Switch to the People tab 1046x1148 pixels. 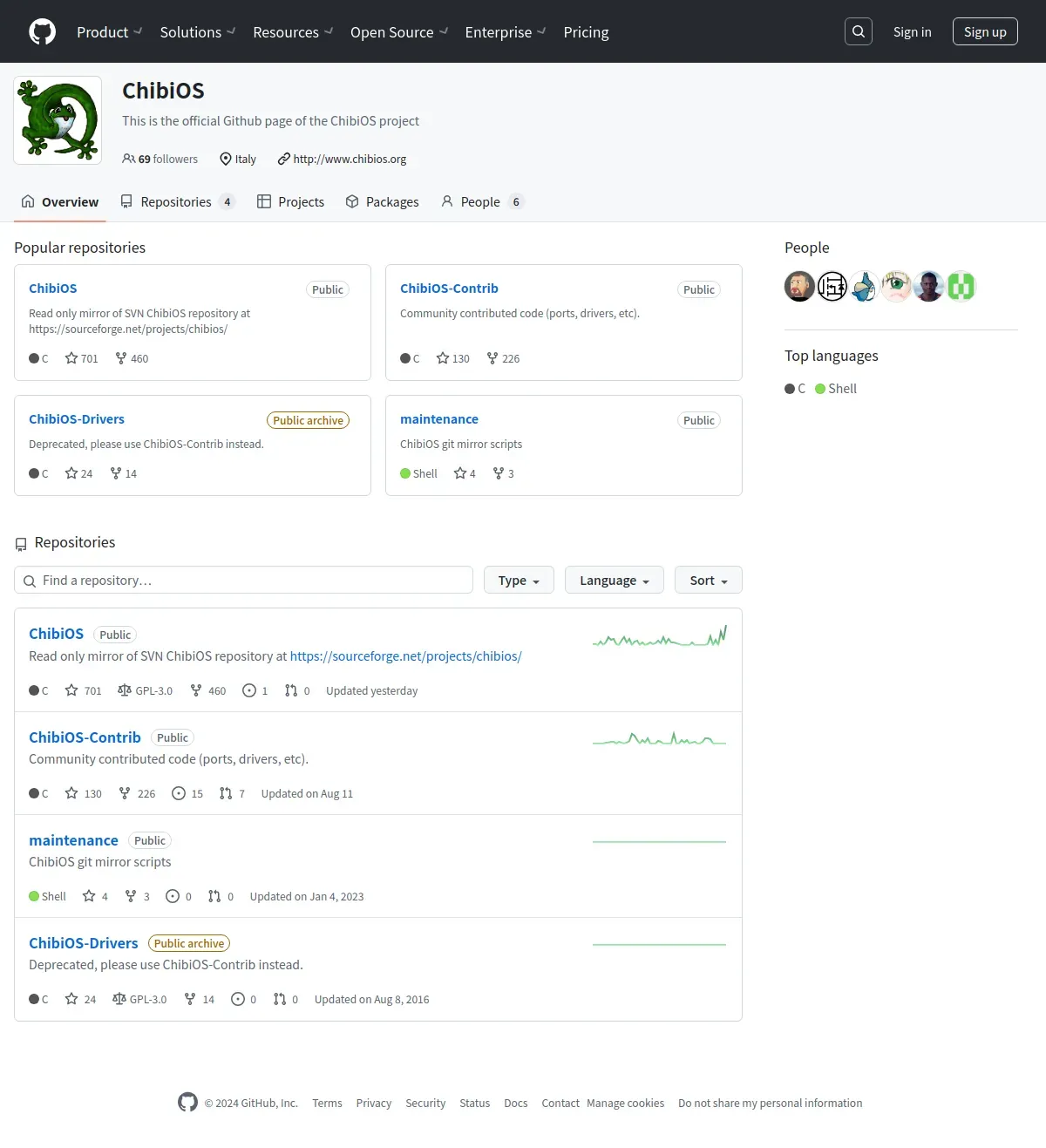482,201
